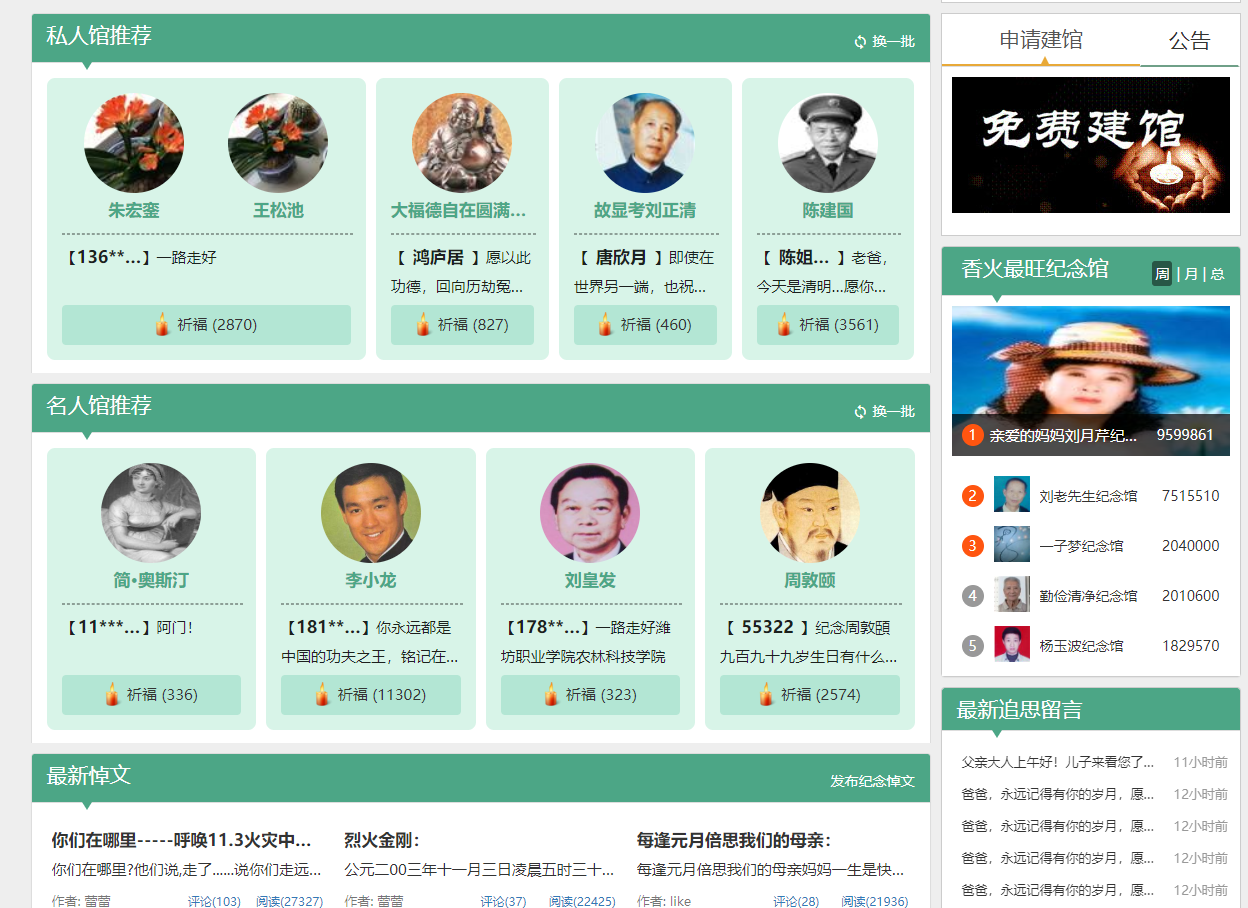Select the 申请建馆 tab
This screenshot has width=1248, height=908.
tap(1041, 40)
